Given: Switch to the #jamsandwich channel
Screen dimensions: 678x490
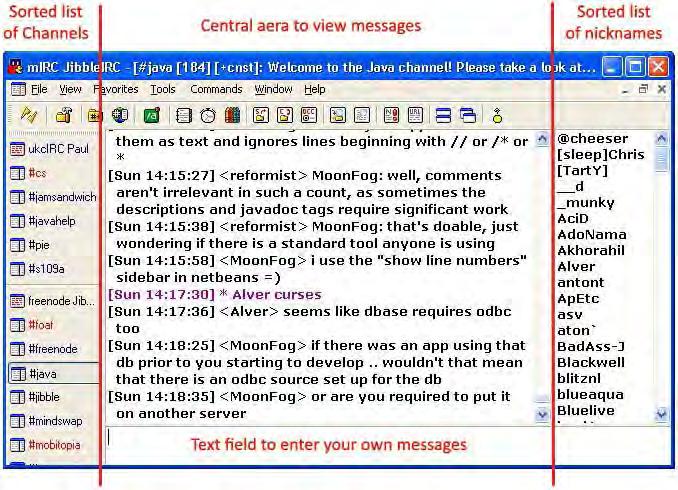Looking at the screenshot, I should (53, 197).
